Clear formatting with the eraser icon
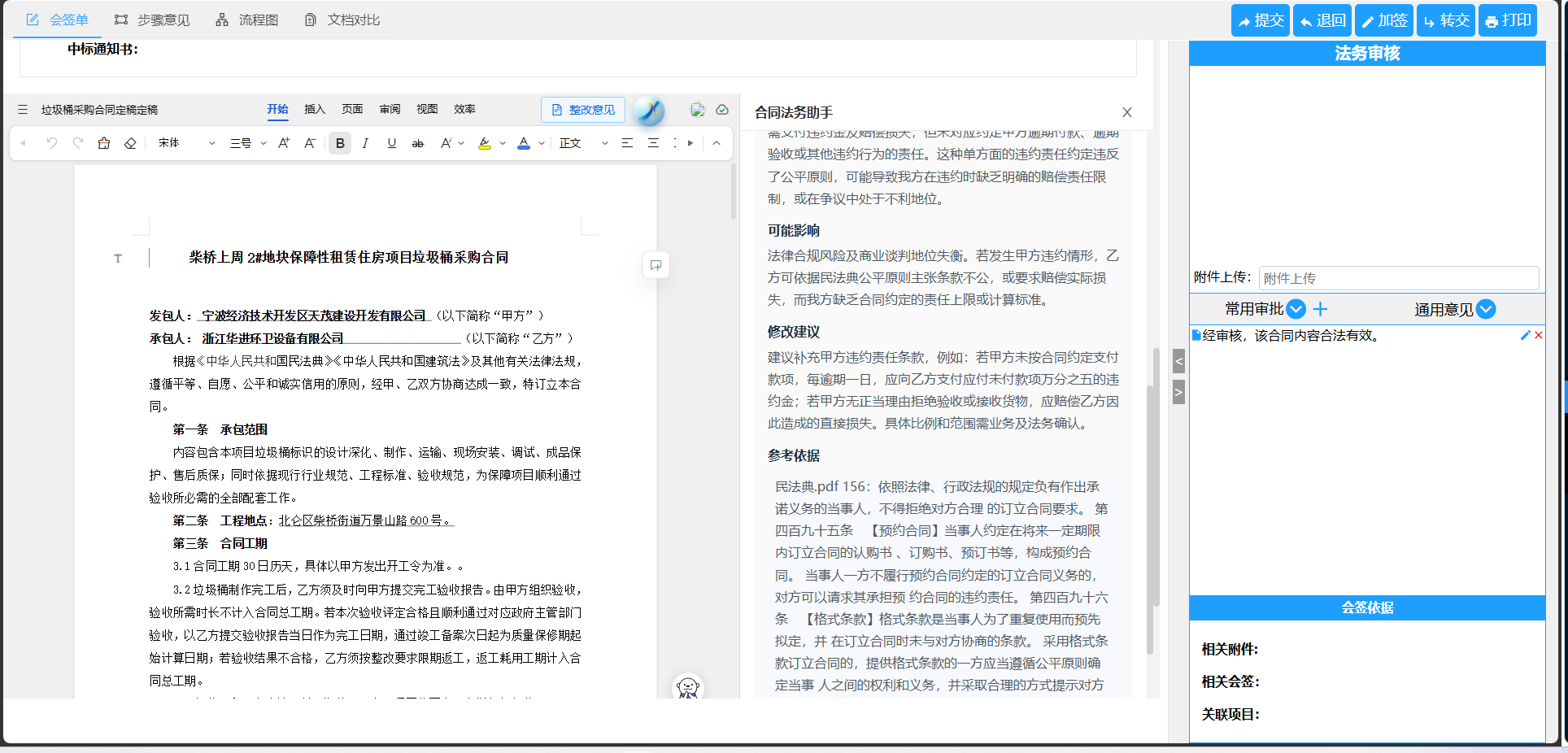The width and height of the screenshot is (1568, 753). [130, 143]
